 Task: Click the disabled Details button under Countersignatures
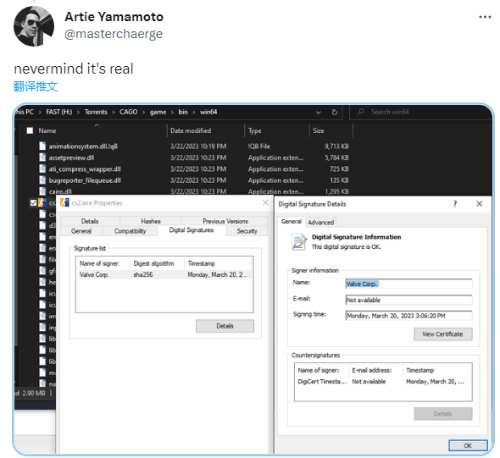443,414
